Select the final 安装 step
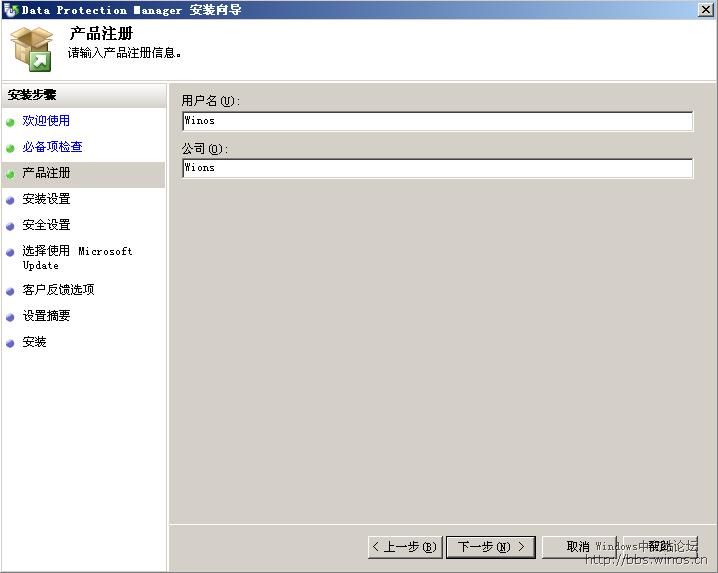 tap(34, 342)
